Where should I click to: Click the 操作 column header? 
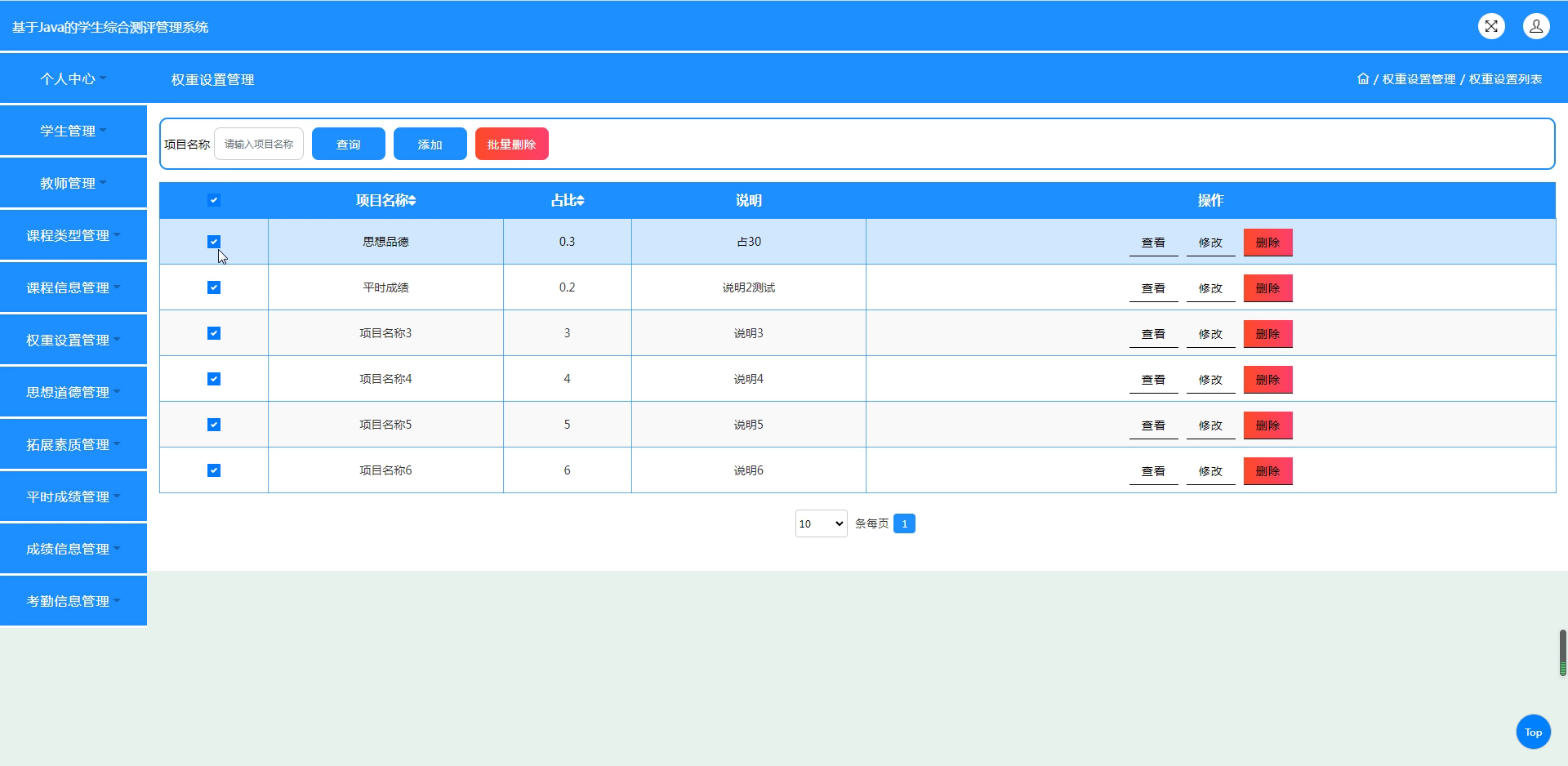pos(1210,200)
